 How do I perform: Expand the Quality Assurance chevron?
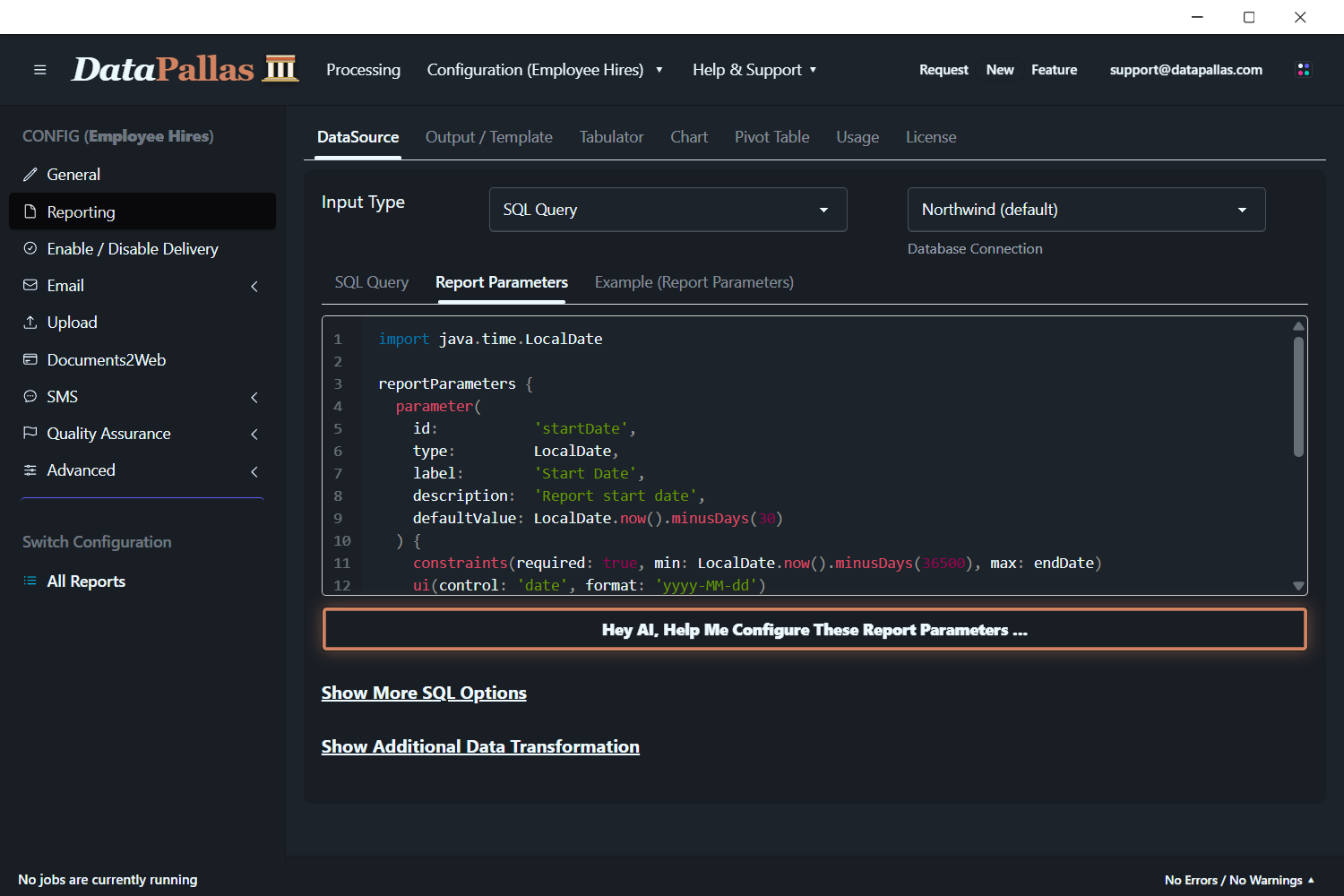[x=254, y=434]
